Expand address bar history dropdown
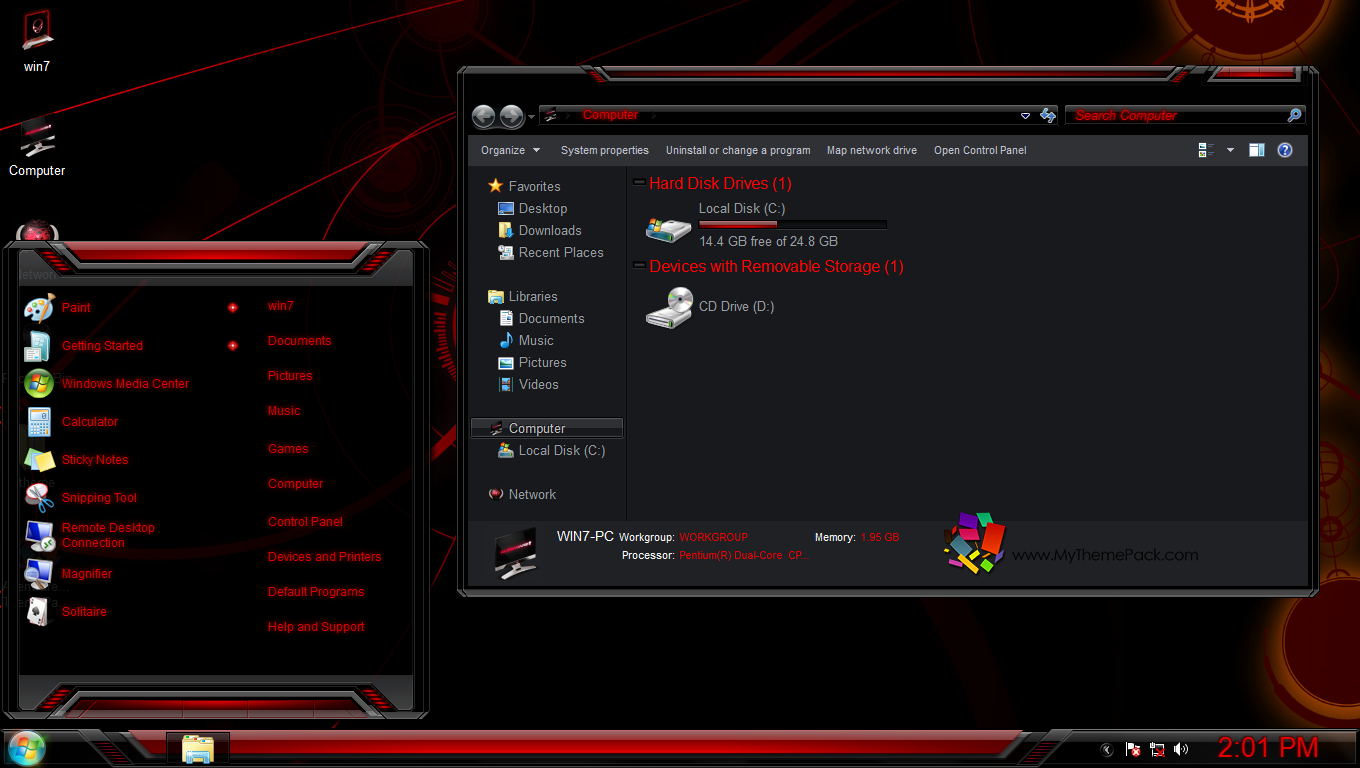 point(1025,116)
